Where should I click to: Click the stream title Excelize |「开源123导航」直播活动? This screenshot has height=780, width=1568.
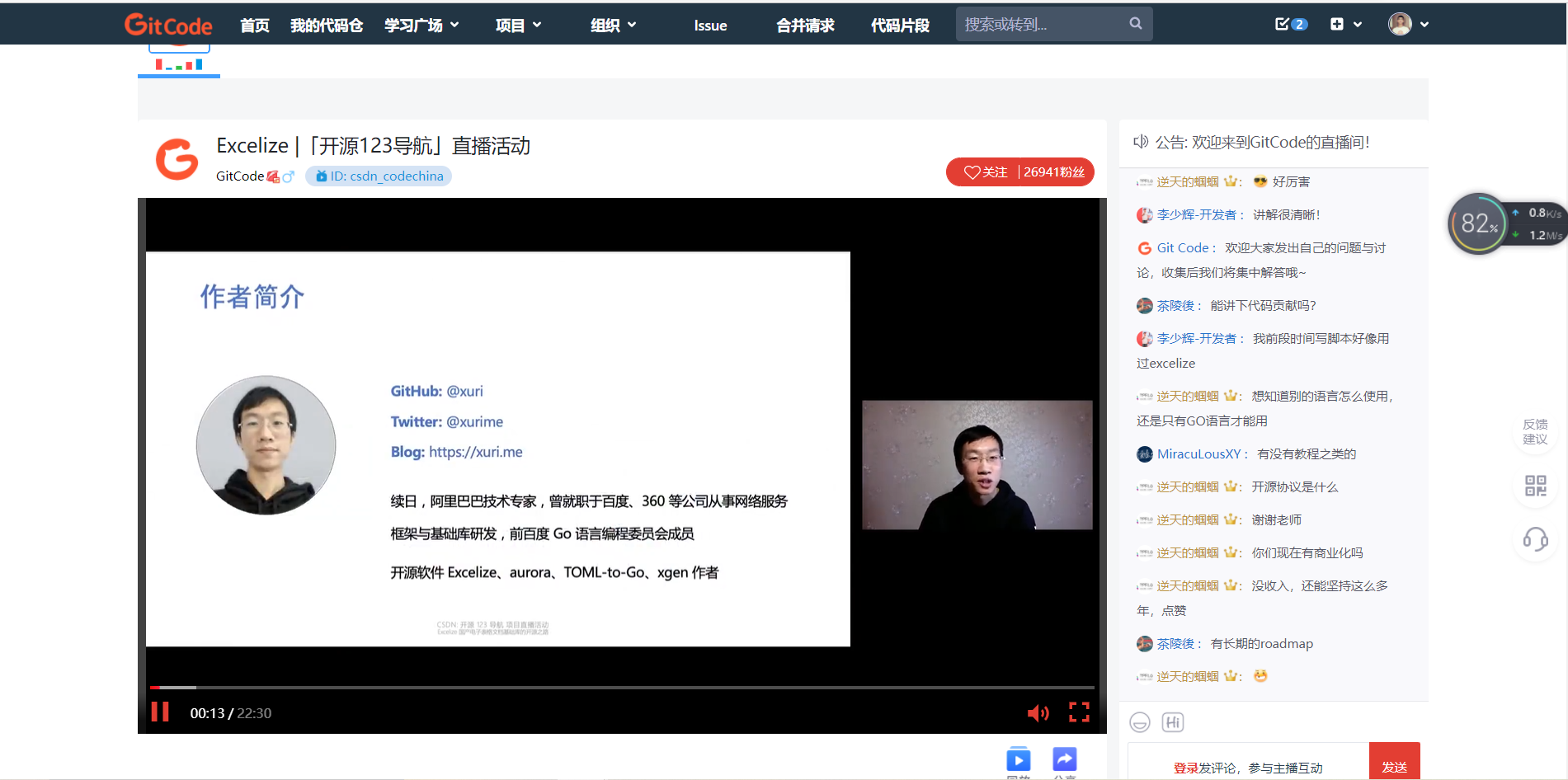[x=373, y=146]
